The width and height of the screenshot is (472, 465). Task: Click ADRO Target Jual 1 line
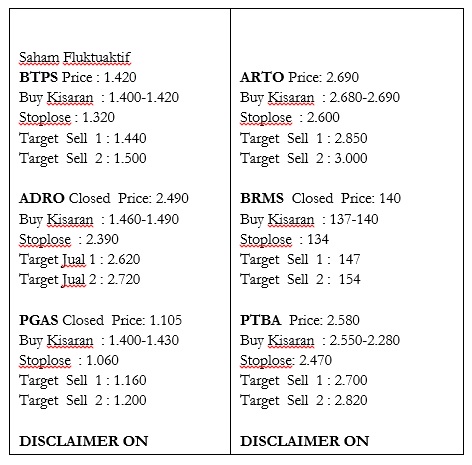(x=80, y=260)
